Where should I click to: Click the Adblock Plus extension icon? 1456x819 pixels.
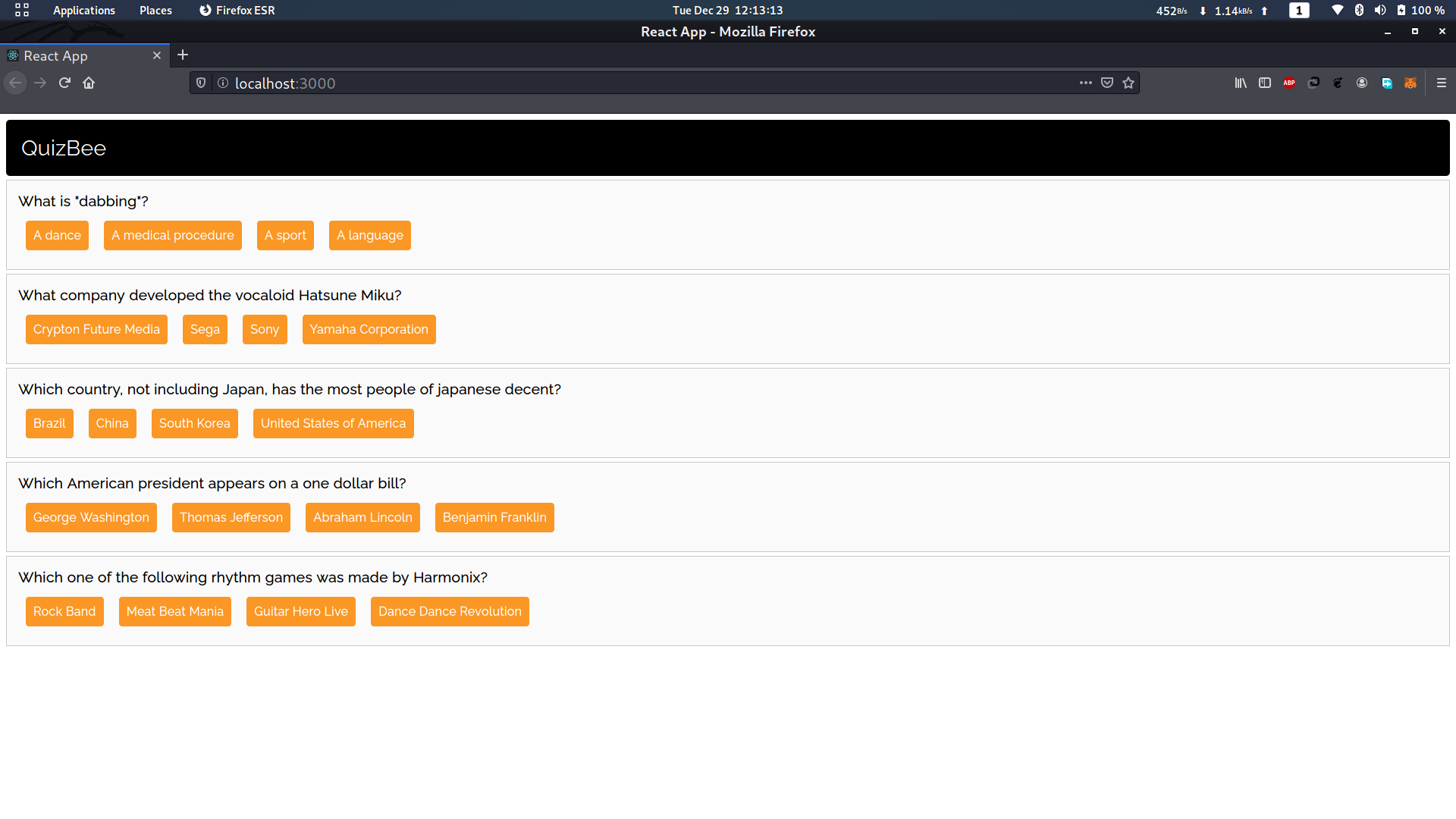coord(1289,83)
